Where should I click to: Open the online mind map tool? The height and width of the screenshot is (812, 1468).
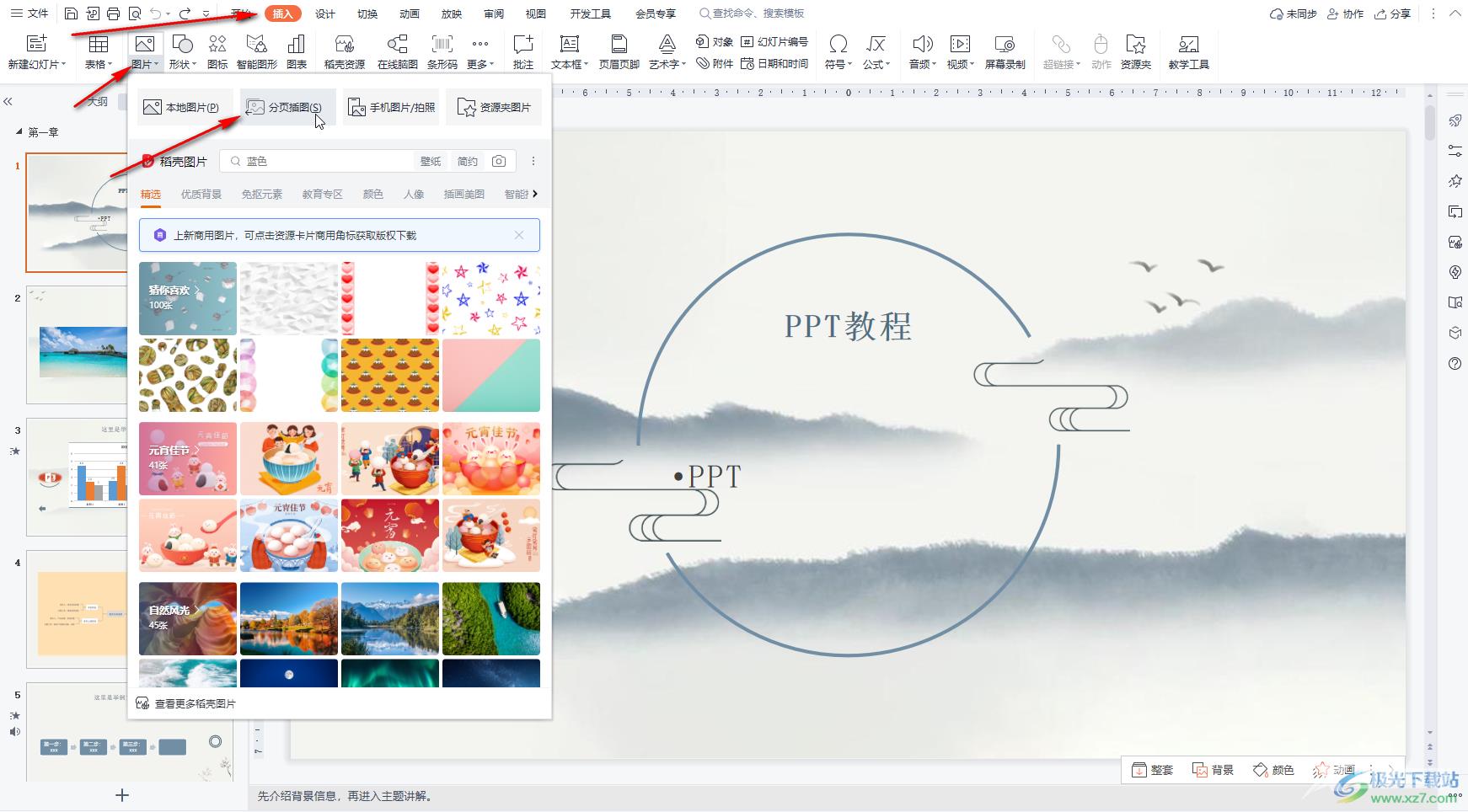(397, 44)
